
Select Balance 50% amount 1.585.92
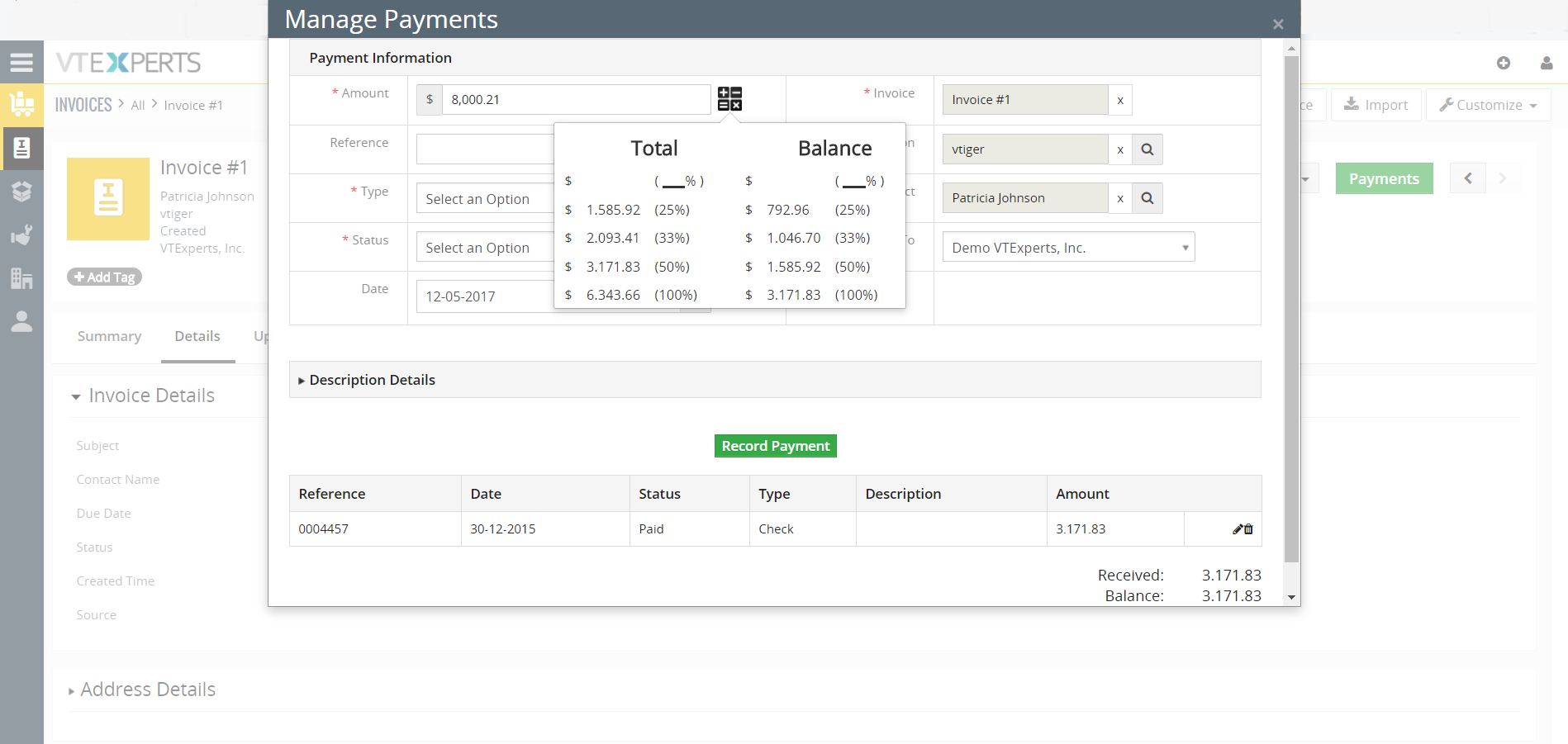tap(794, 267)
